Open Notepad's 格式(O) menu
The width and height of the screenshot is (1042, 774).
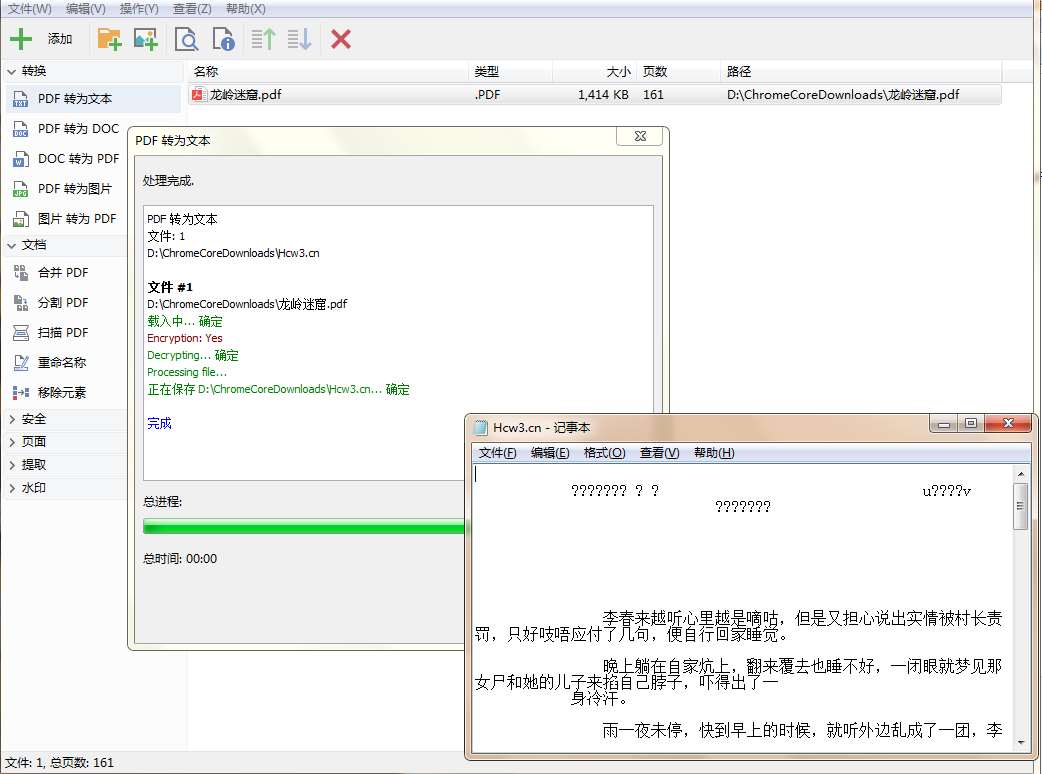point(604,453)
